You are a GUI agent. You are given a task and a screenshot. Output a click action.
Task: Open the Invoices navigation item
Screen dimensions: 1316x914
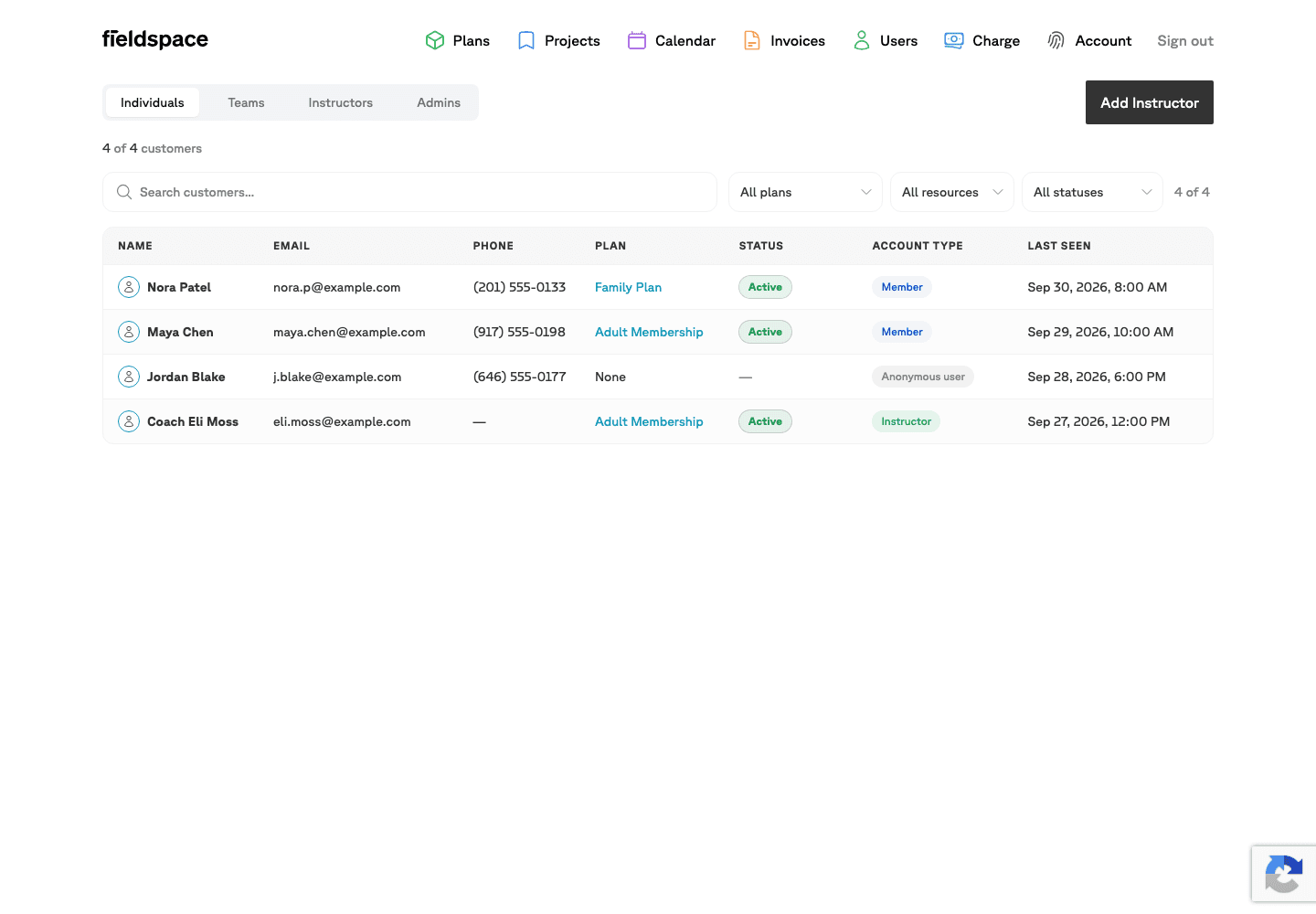coord(784,40)
